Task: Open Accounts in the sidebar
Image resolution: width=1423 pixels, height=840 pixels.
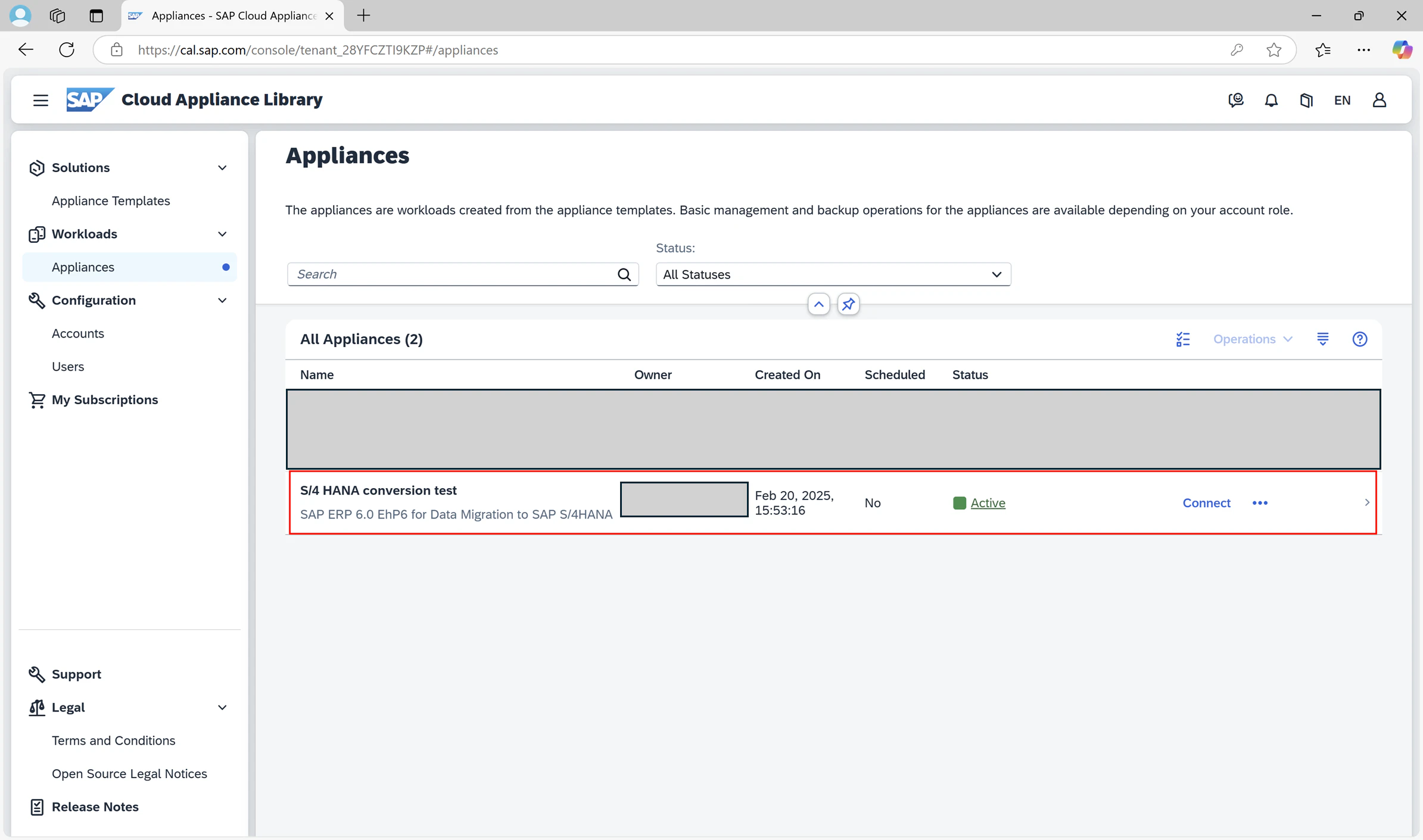Action: pyautogui.click(x=78, y=334)
